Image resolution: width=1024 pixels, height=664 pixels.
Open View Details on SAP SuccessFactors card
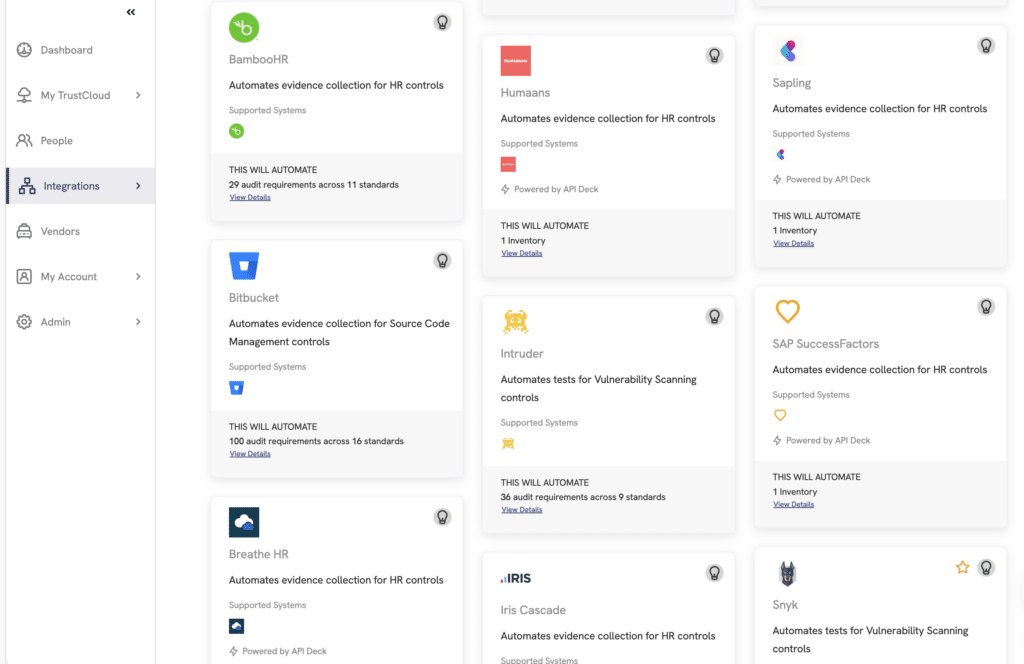pos(793,505)
